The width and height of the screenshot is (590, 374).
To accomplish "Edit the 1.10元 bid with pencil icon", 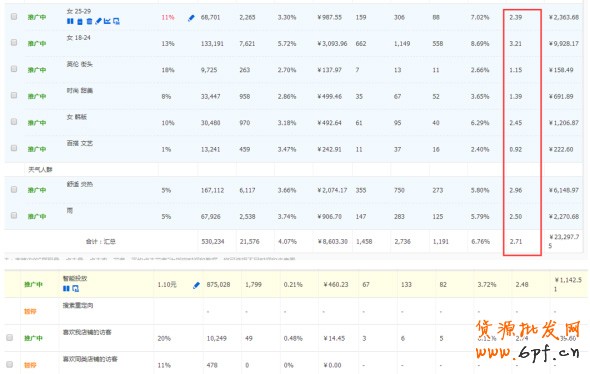I will 196,285.
